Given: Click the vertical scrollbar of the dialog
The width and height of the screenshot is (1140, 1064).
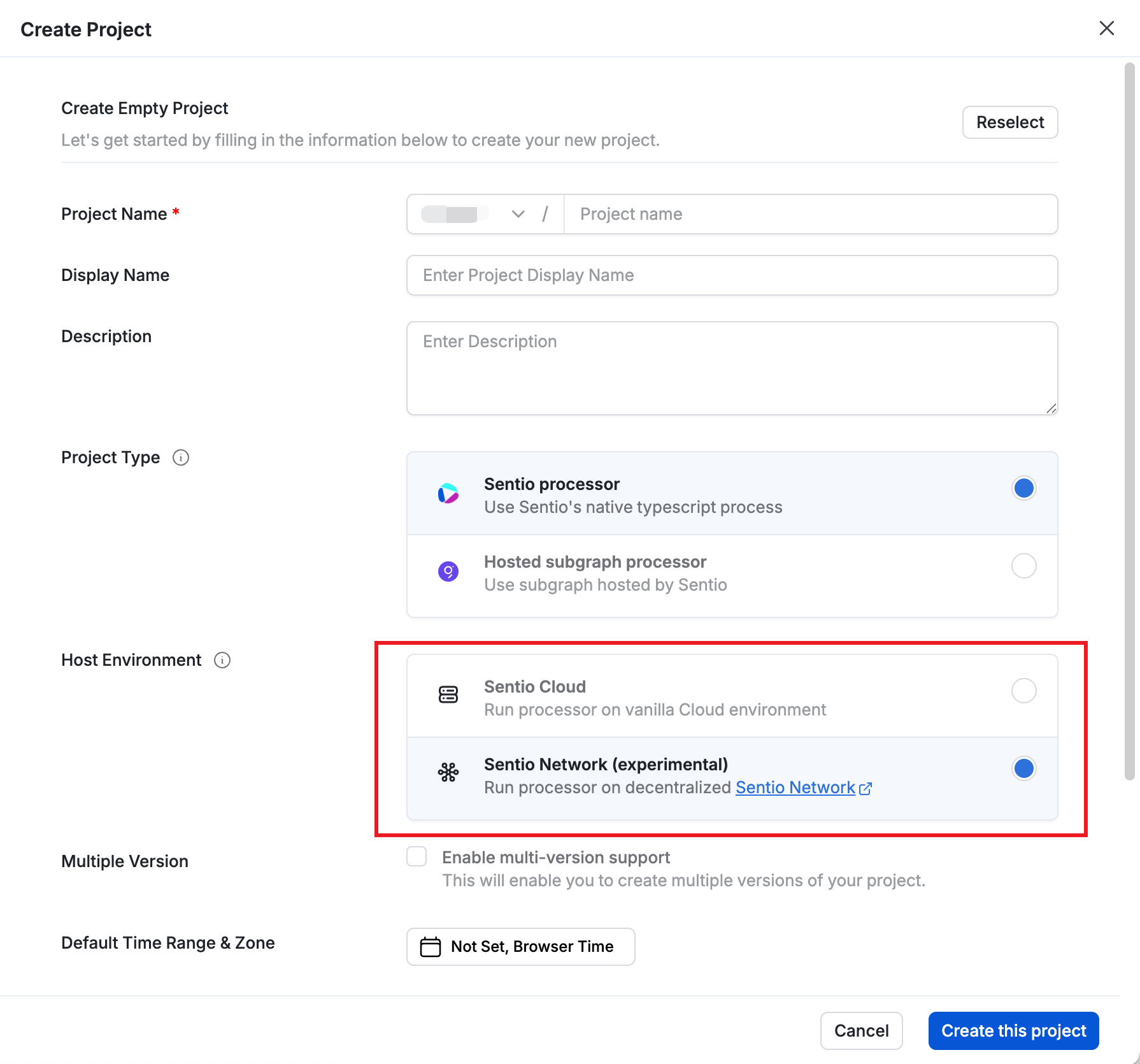Looking at the screenshot, I should 1130,421.
